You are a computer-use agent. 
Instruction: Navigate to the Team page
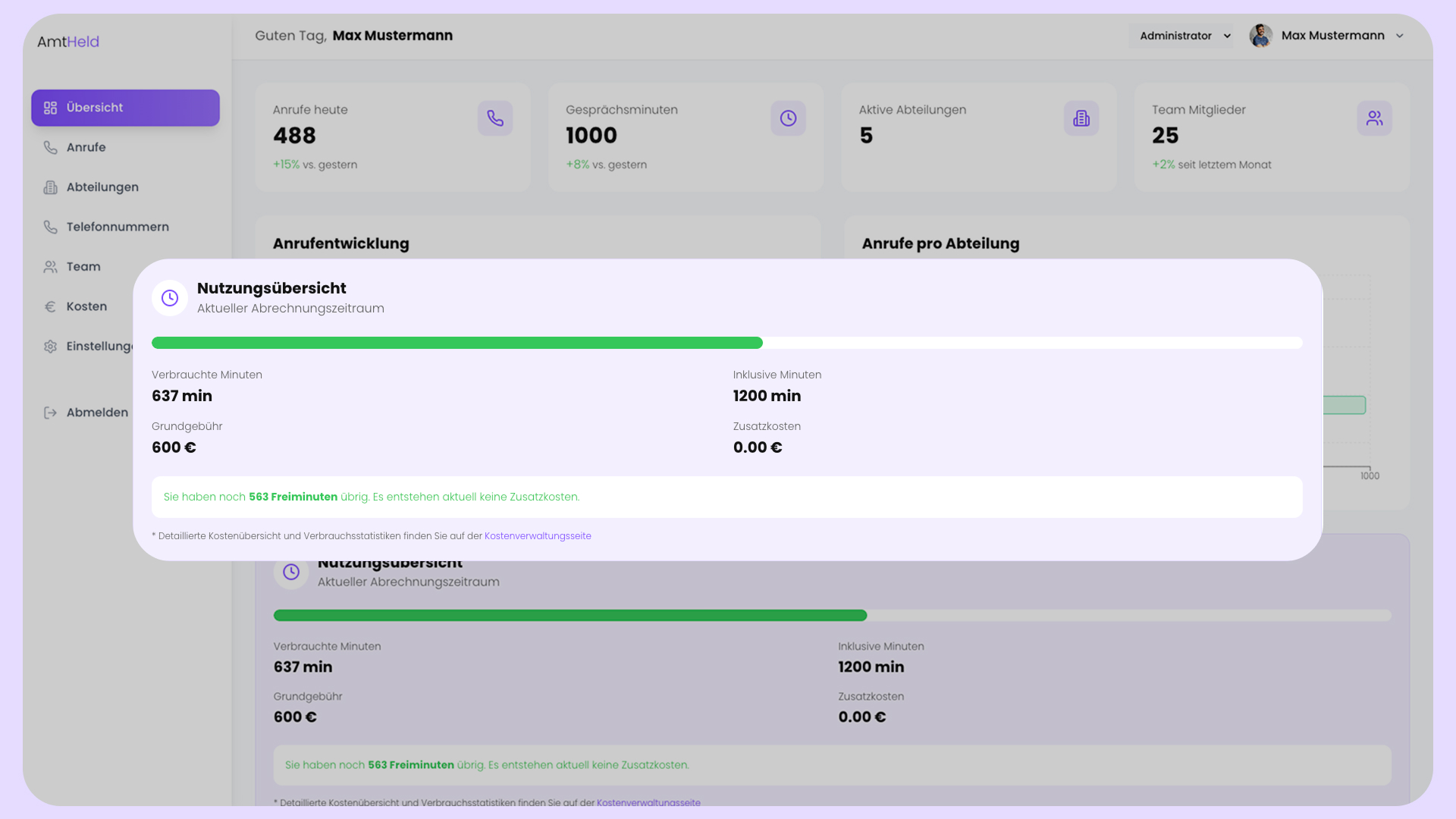pyautogui.click(x=83, y=267)
